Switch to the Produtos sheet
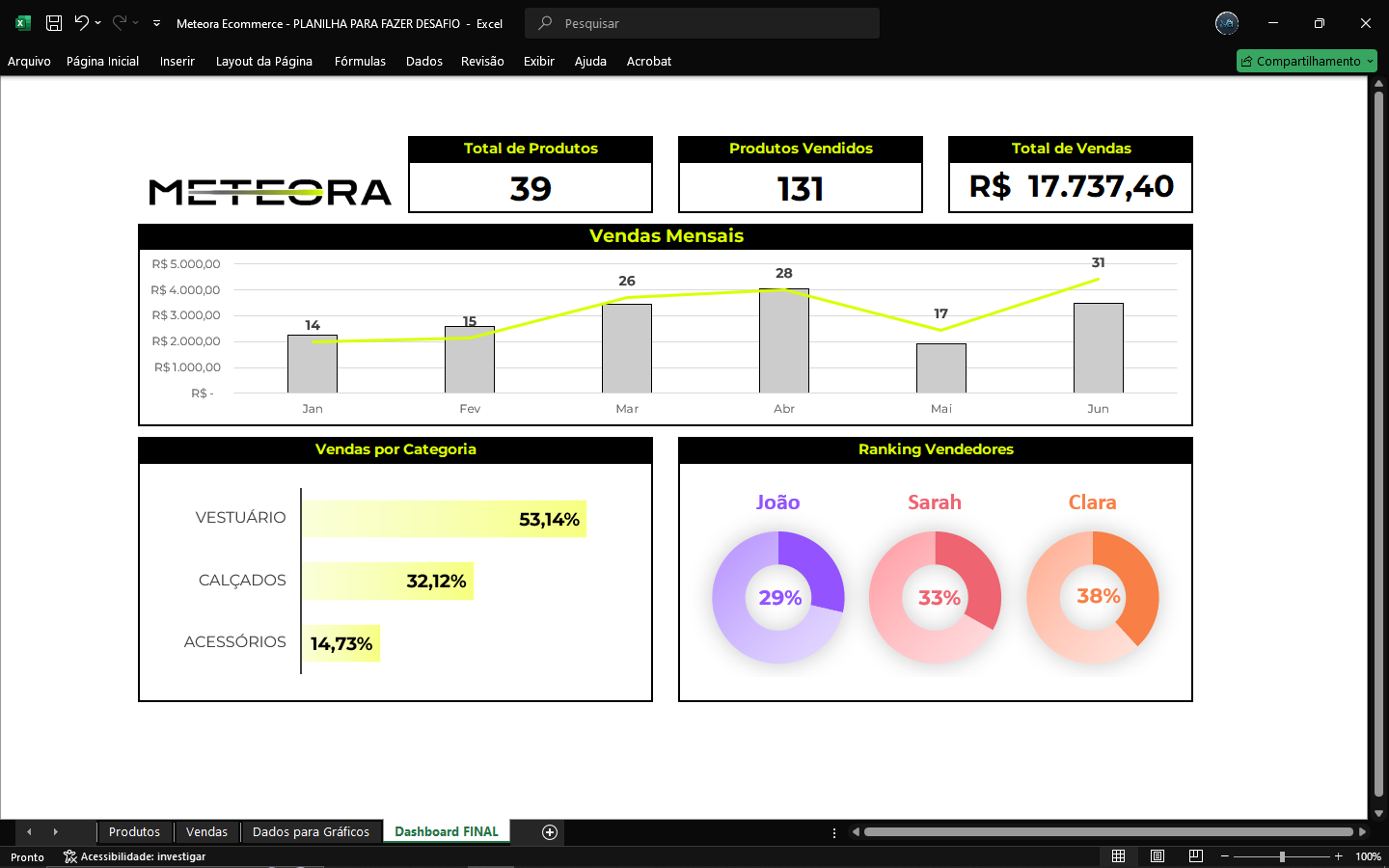This screenshot has width=1389, height=868. coord(134,831)
